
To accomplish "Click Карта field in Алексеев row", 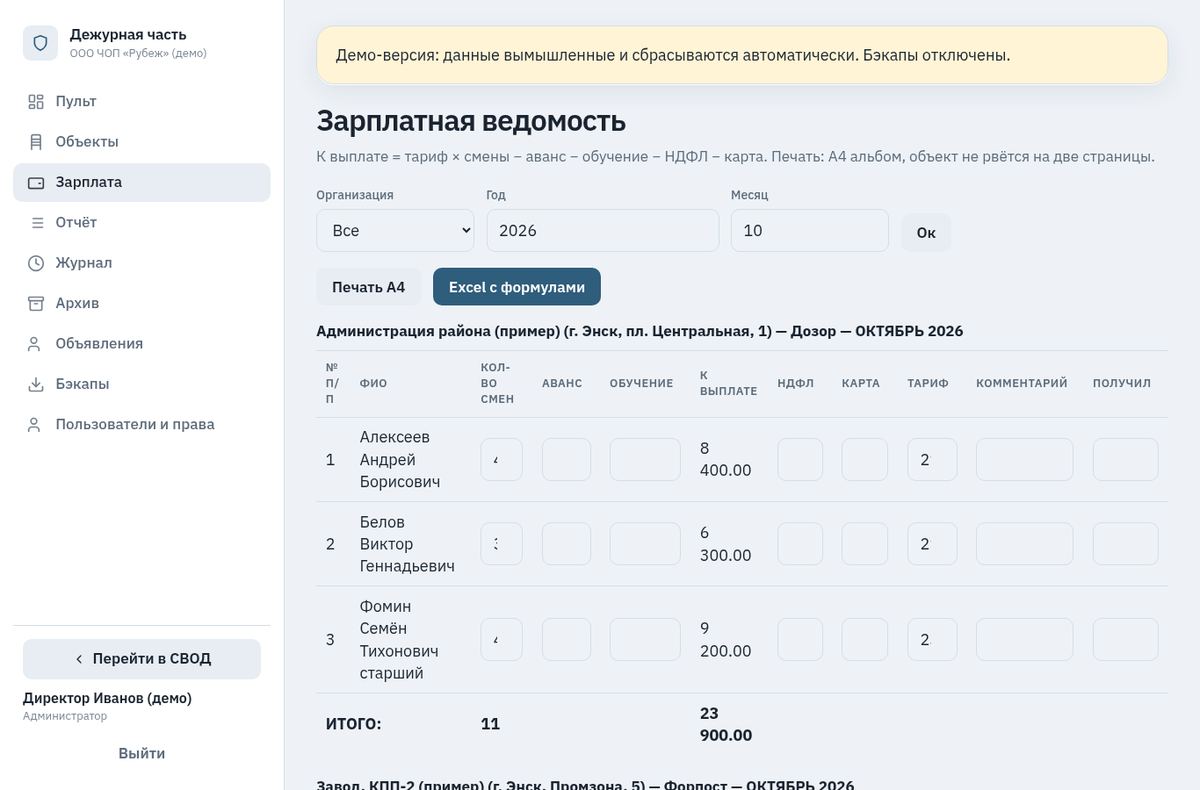I will tap(865, 460).
